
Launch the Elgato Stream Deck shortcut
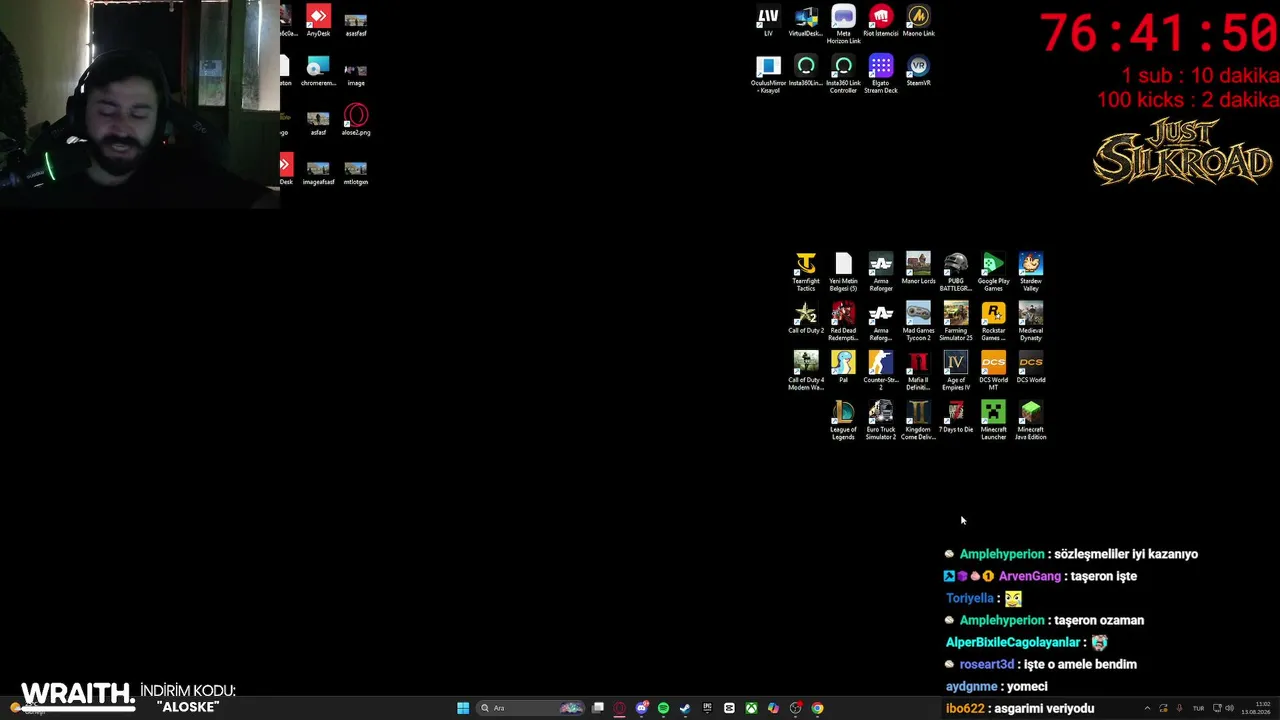[881, 75]
